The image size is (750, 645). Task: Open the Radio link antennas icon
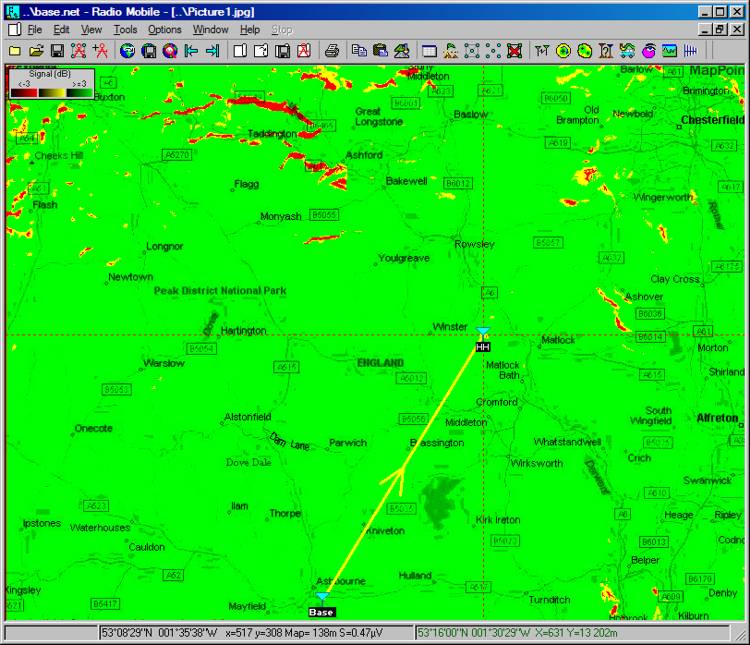point(542,51)
